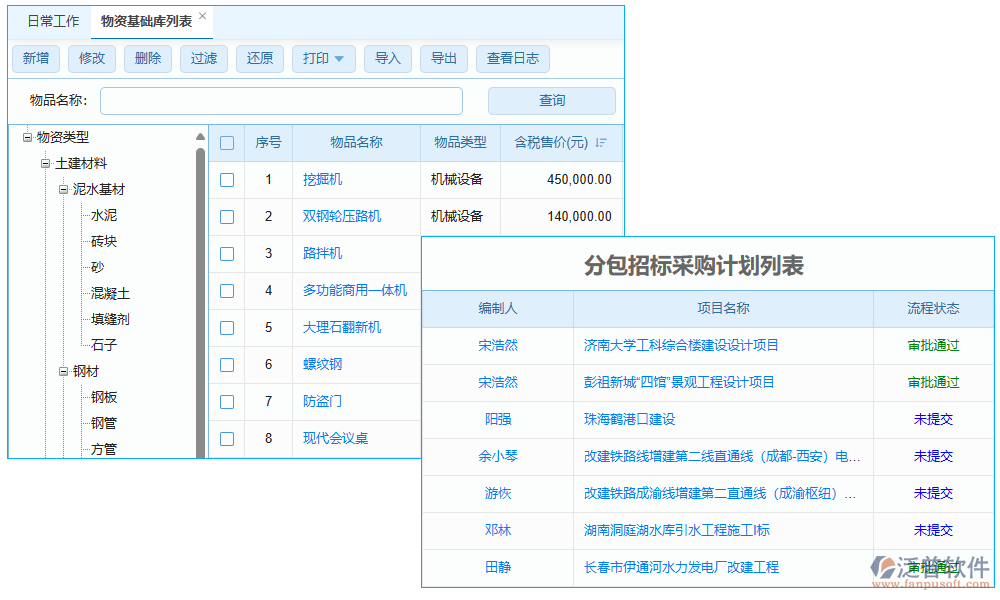Viewport: 1000px width, 600px height.
Task: Collapse the 泥水基材 tree branch
Action: click(61, 189)
